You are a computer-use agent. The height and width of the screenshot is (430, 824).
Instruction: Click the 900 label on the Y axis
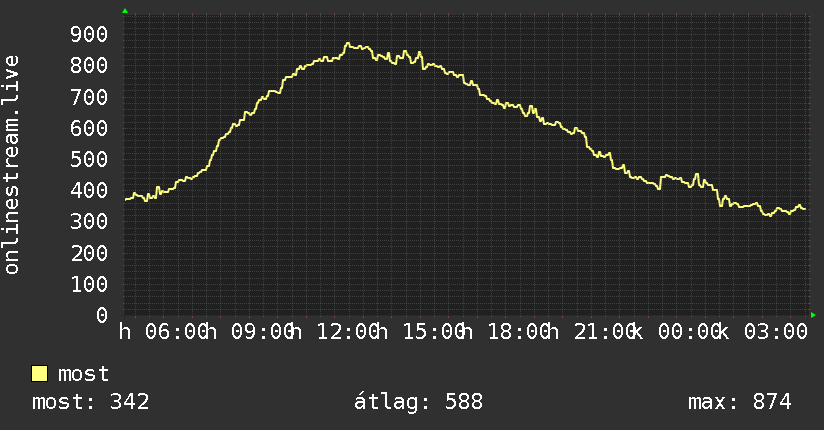click(89, 35)
